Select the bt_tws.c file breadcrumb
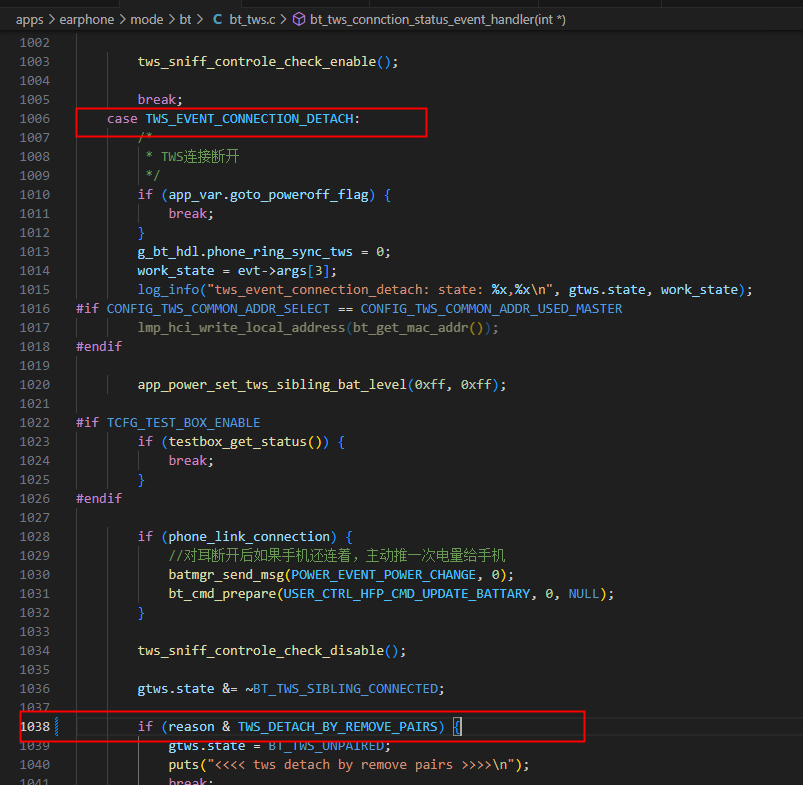The width and height of the screenshot is (803, 785). (x=252, y=19)
